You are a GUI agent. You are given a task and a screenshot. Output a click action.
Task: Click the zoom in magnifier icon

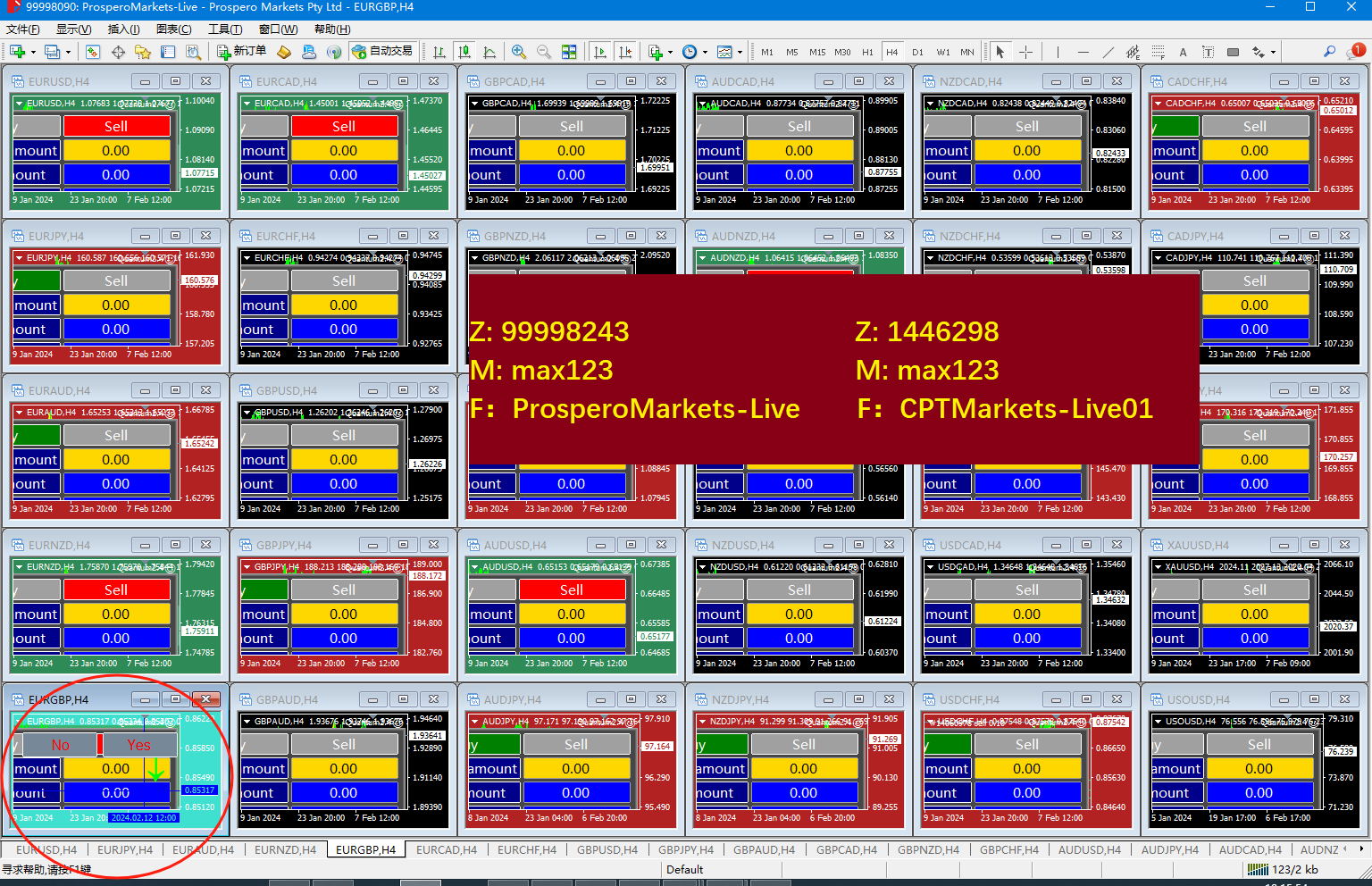tap(519, 52)
